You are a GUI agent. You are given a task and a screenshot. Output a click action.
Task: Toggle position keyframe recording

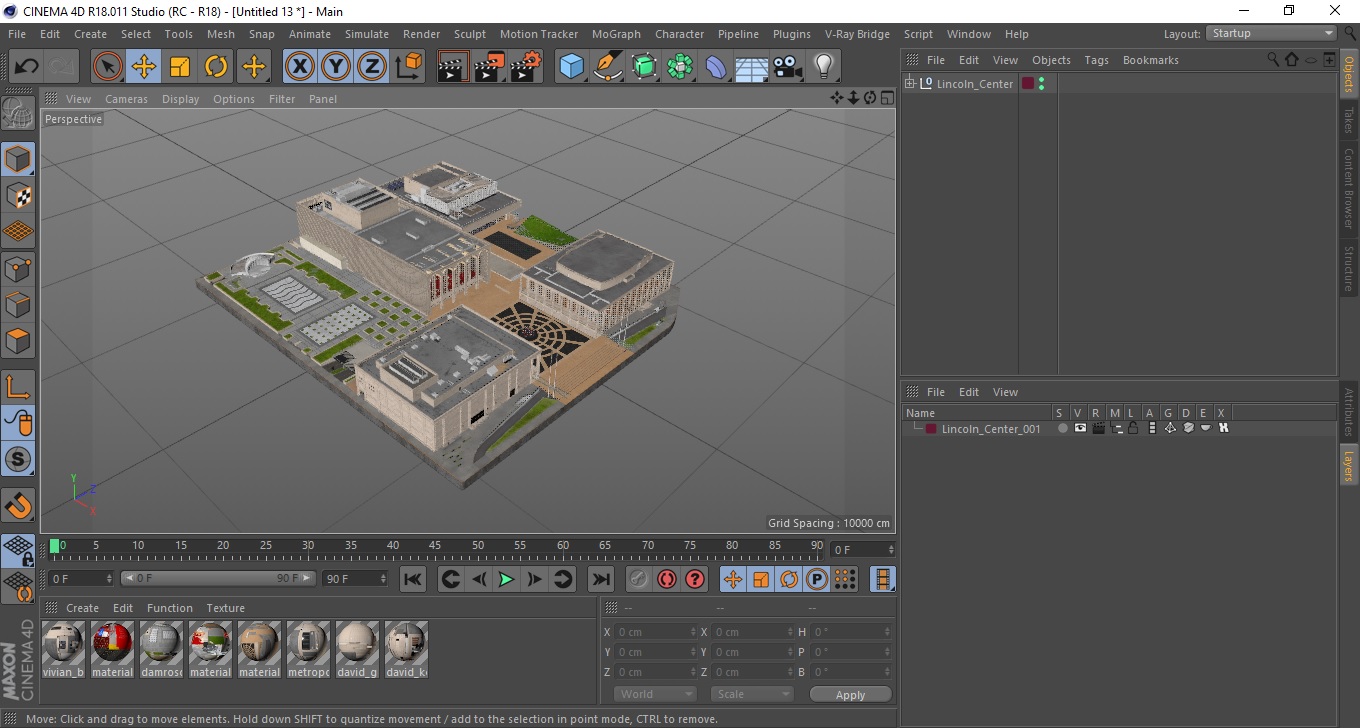(733, 579)
